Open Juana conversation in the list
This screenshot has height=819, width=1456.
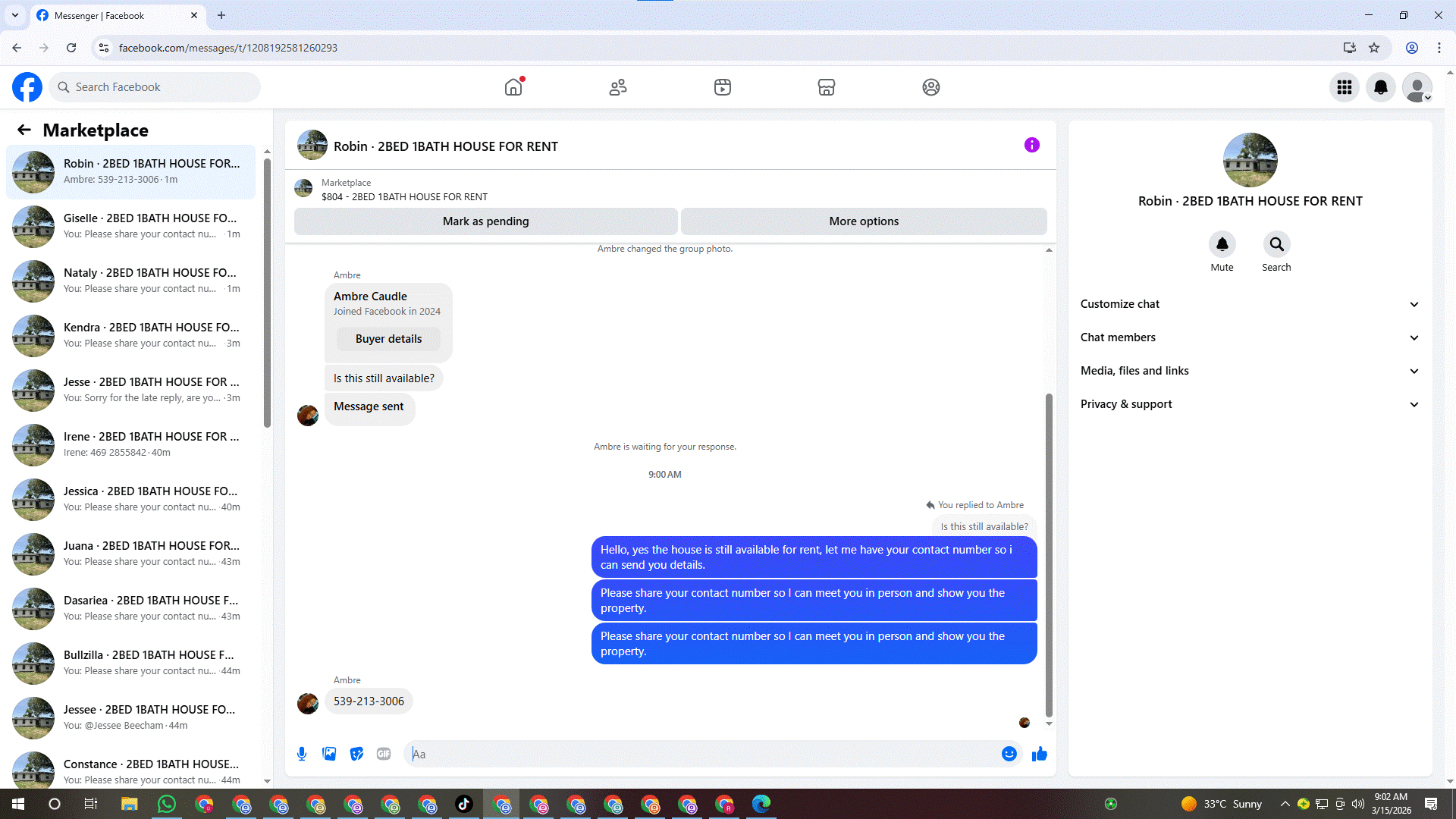[130, 554]
